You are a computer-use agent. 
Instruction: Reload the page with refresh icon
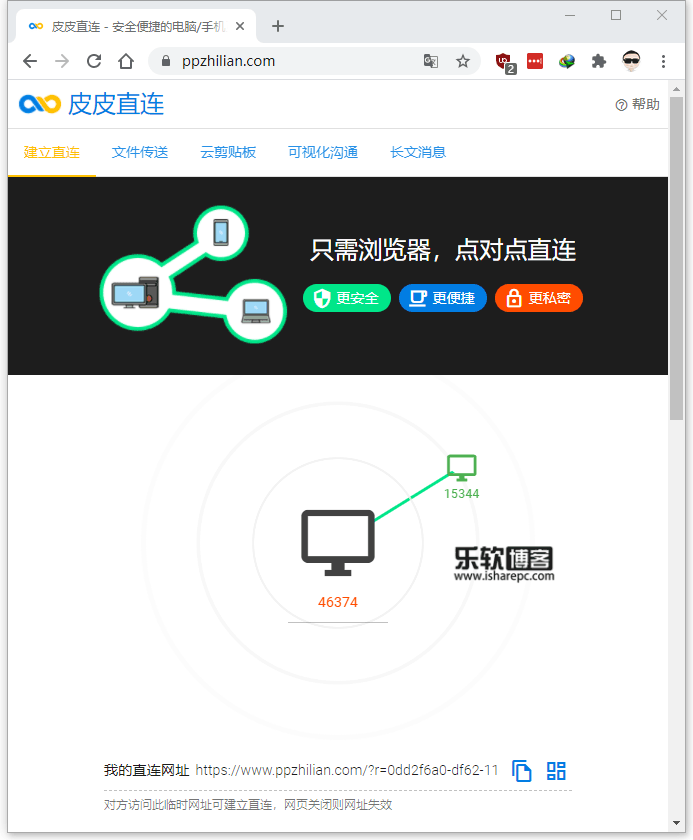[94, 61]
